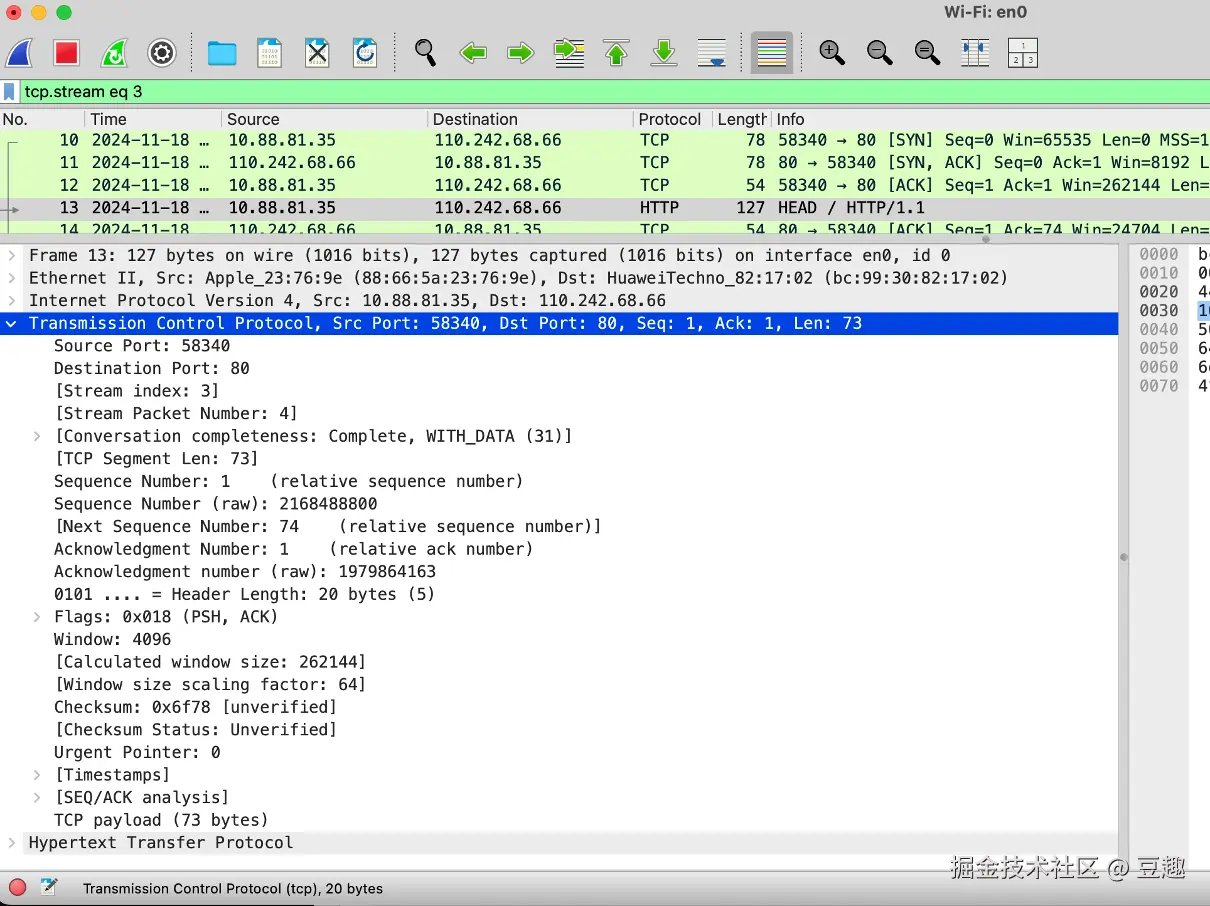Go forward with the green right arrow

[x=520, y=53]
